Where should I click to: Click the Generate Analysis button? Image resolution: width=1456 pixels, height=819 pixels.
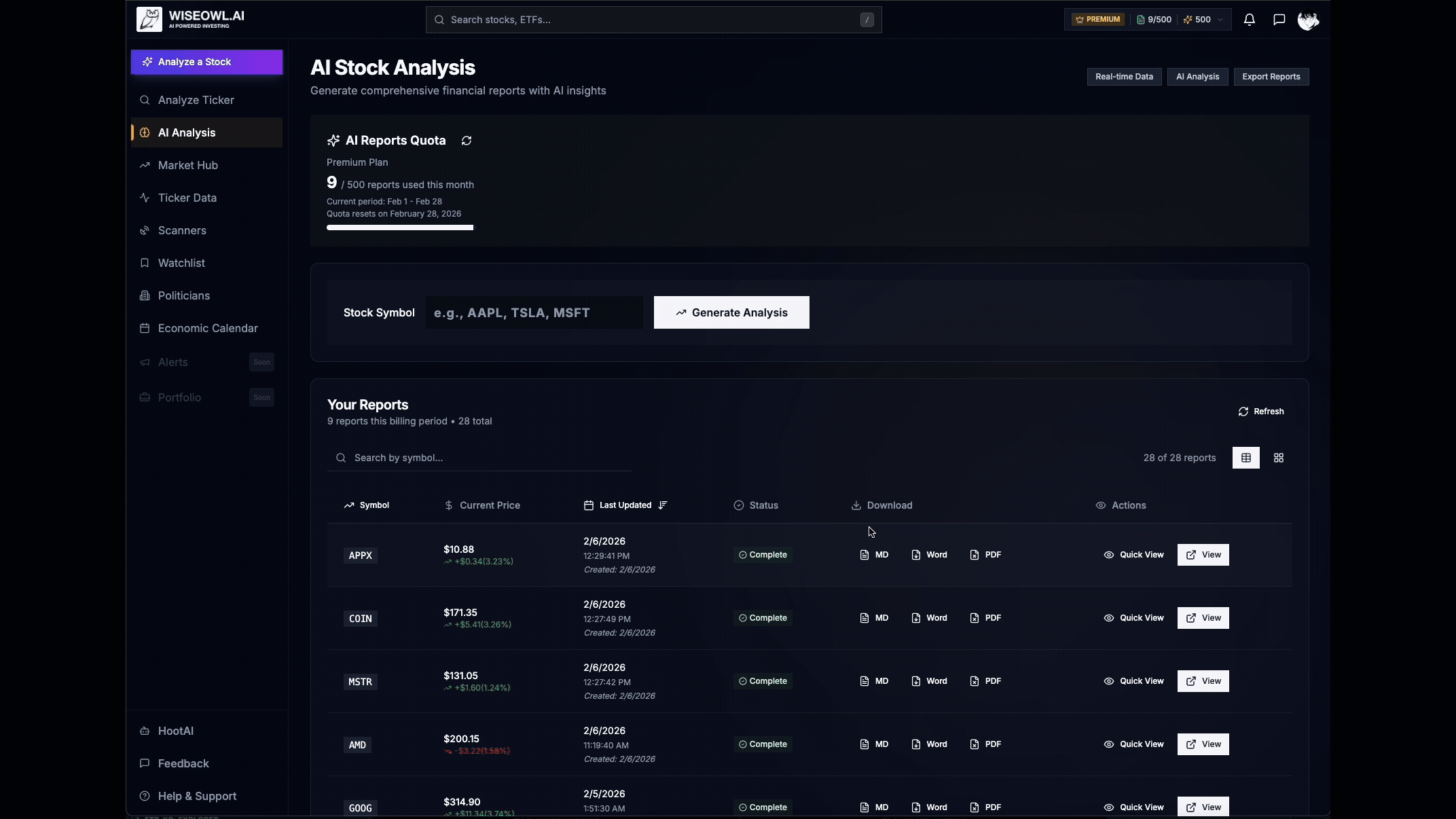tap(731, 312)
